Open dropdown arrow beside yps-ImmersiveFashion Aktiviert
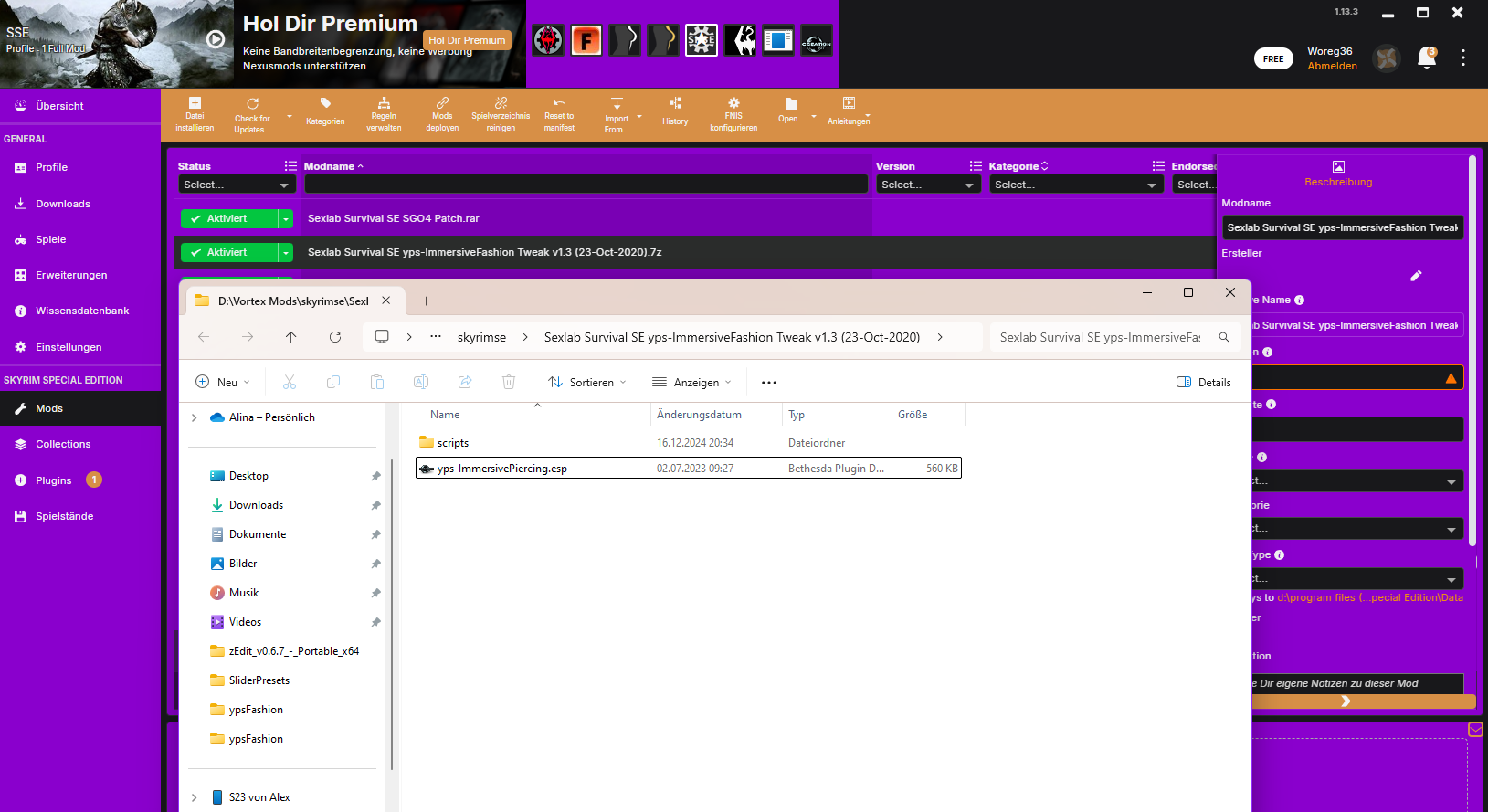Screen dimensions: 1488x812 click(286, 252)
